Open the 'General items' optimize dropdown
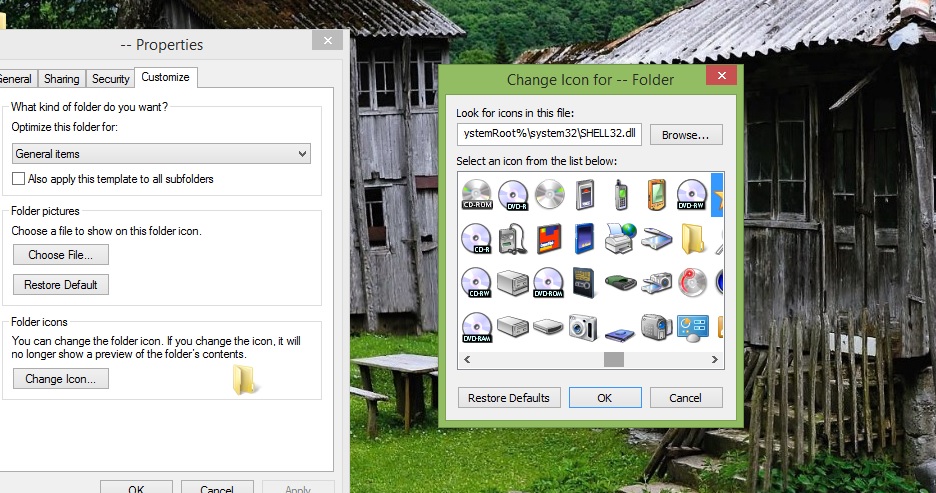The width and height of the screenshot is (936, 493). (x=161, y=153)
